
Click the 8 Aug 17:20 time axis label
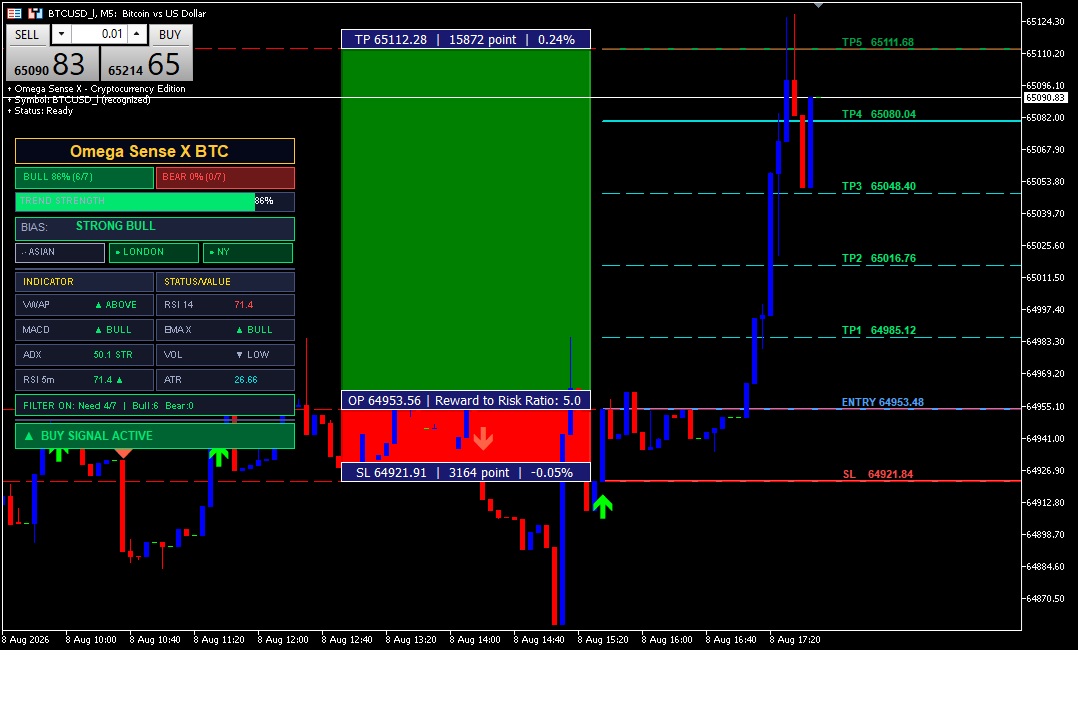coord(795,640)
